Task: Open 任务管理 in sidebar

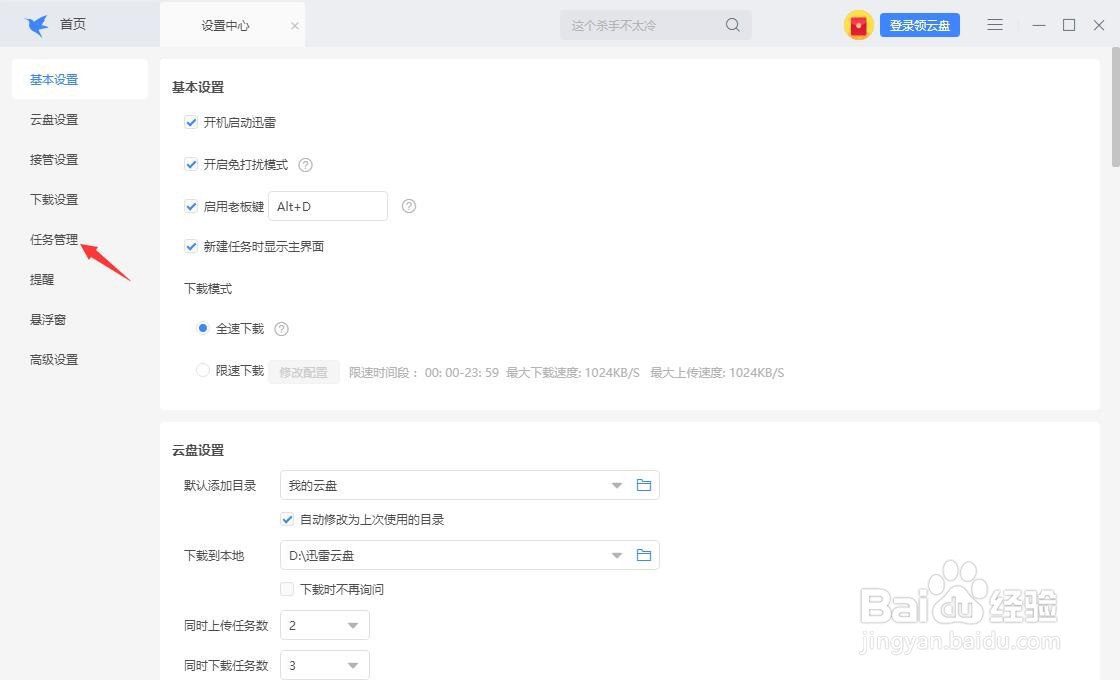Action: point(54,240)
